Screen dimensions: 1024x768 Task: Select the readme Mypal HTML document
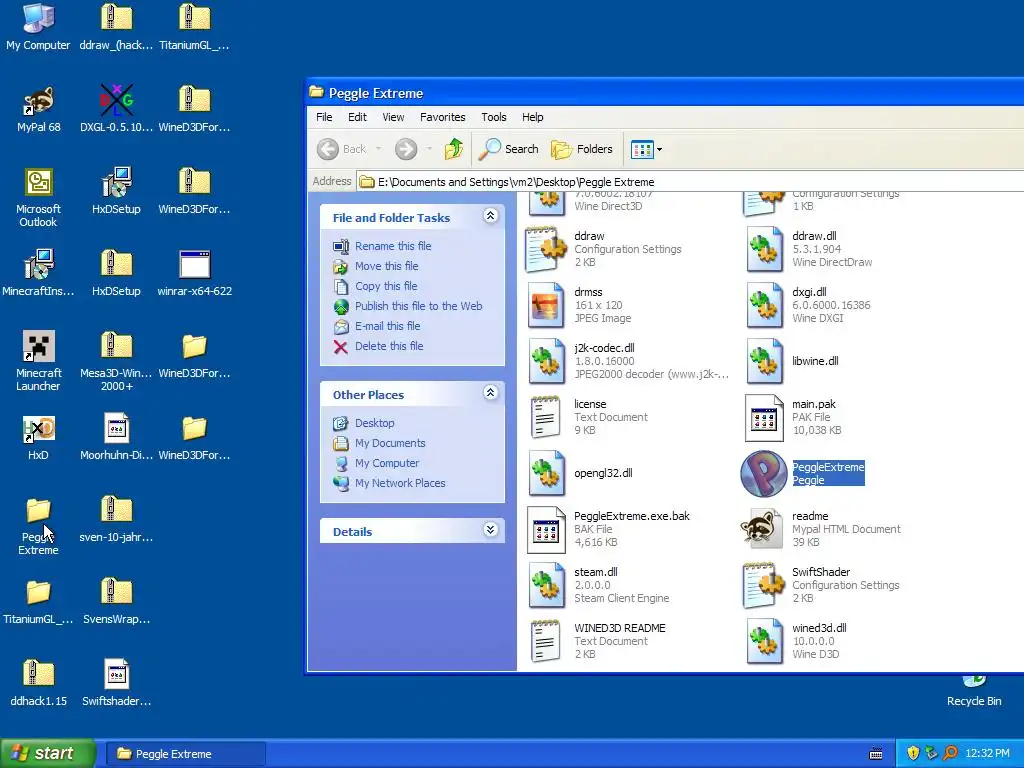tap(761, 529)
